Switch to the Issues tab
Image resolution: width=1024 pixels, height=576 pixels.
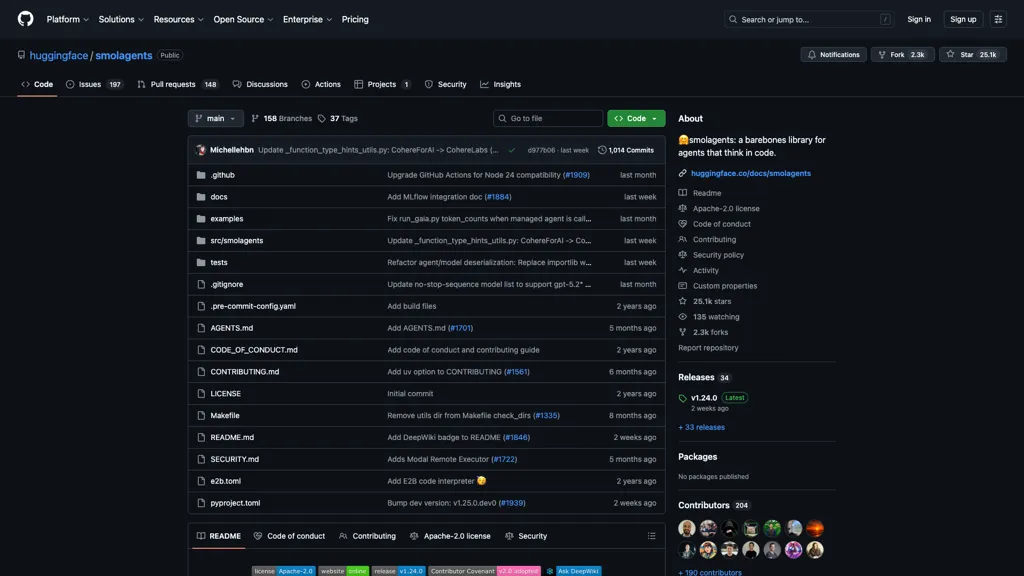coord(94,84)
